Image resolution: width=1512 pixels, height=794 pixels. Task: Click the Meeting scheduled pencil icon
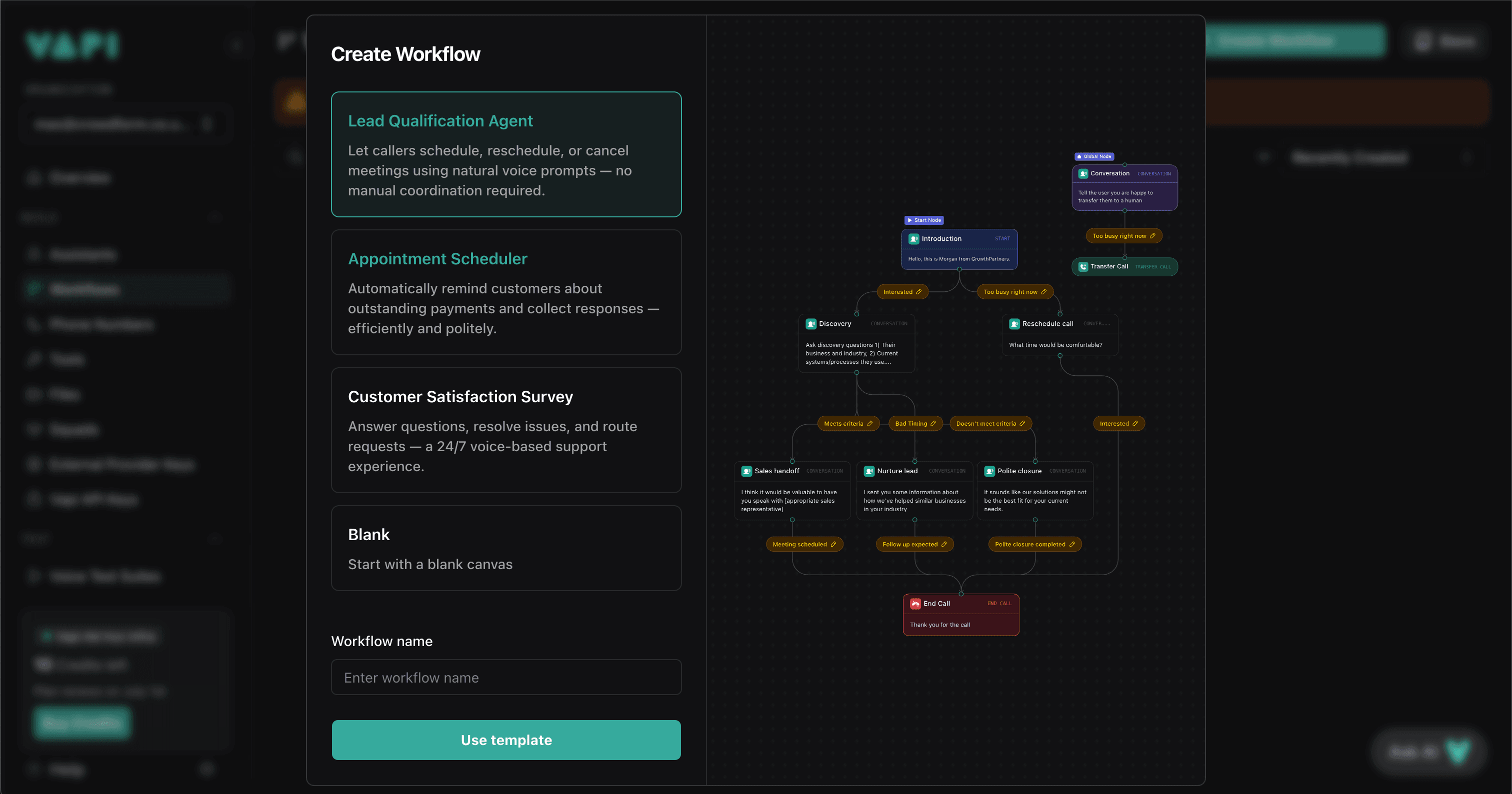point(833,544)
